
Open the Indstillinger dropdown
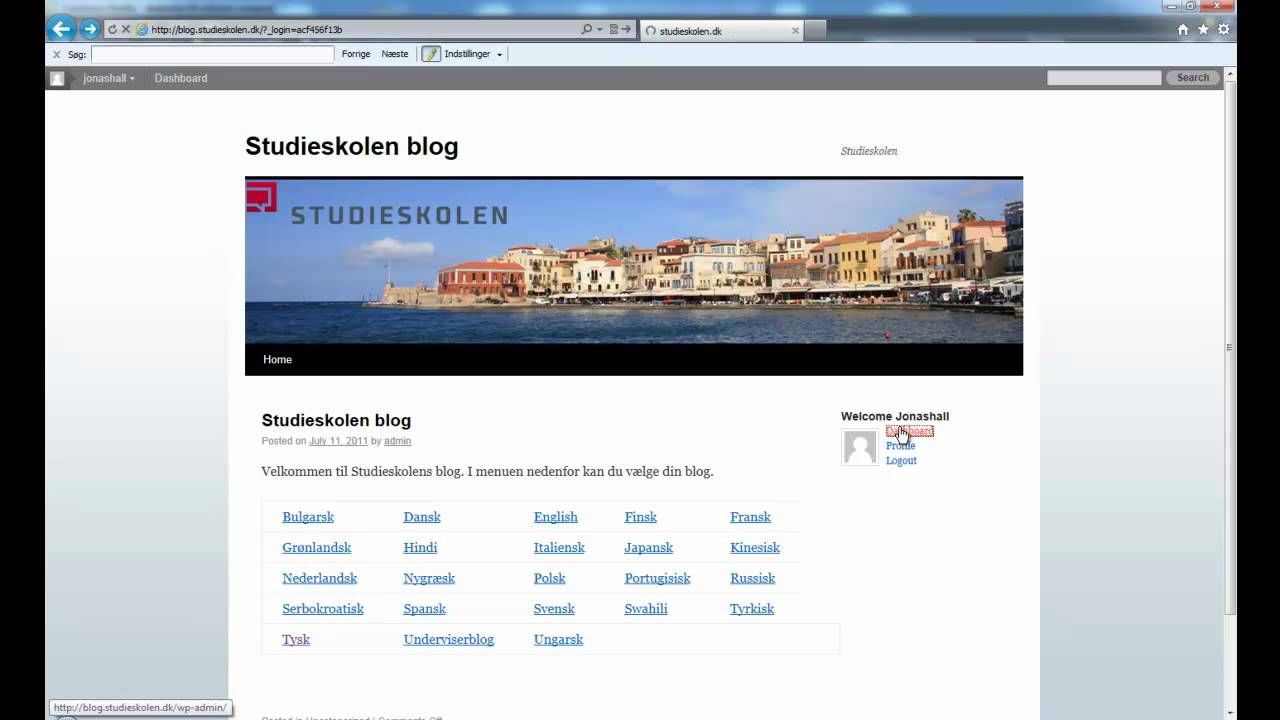click(x=473, y=54)
